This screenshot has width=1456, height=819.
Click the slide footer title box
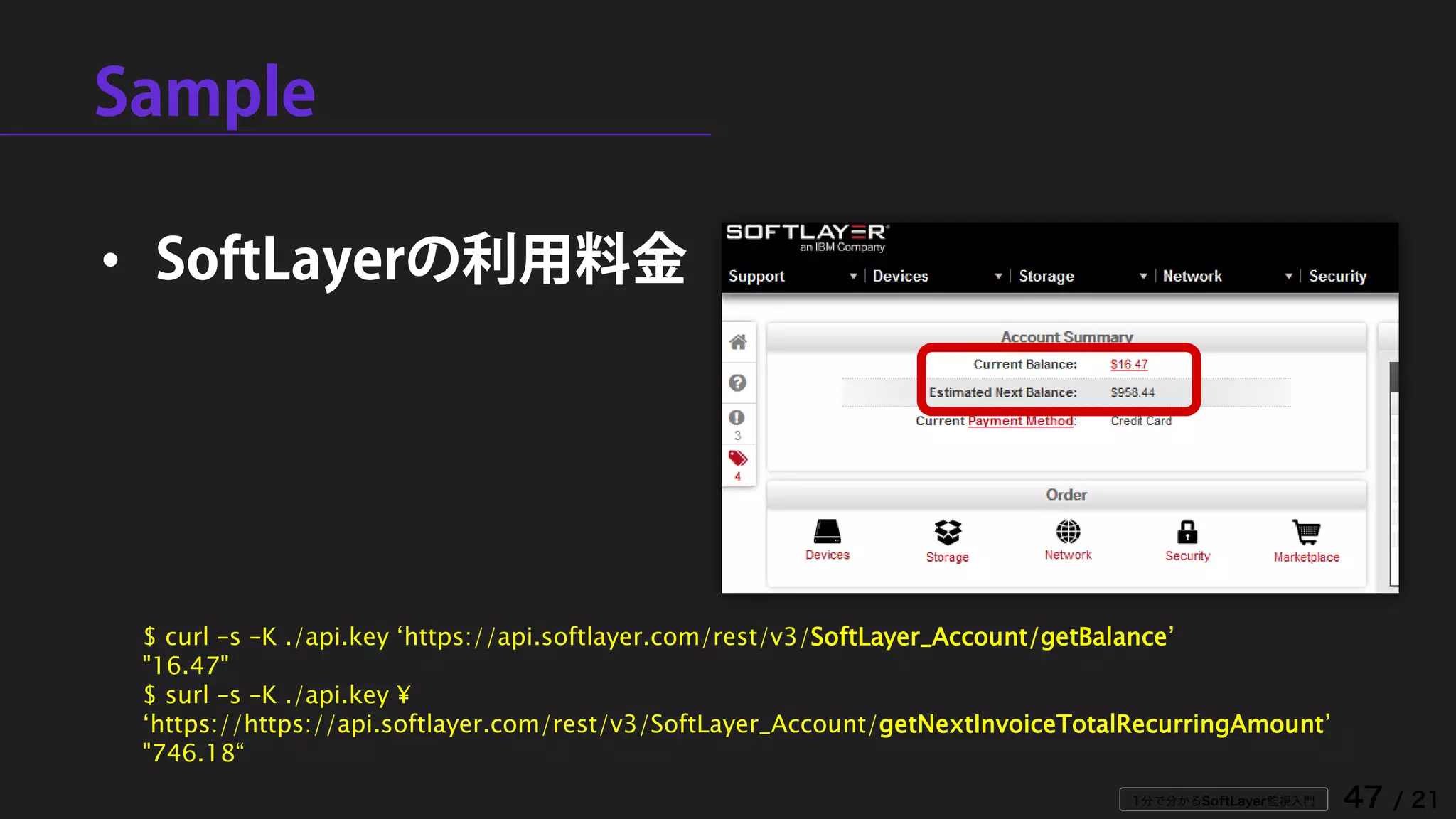click(x=1224, y=800)
